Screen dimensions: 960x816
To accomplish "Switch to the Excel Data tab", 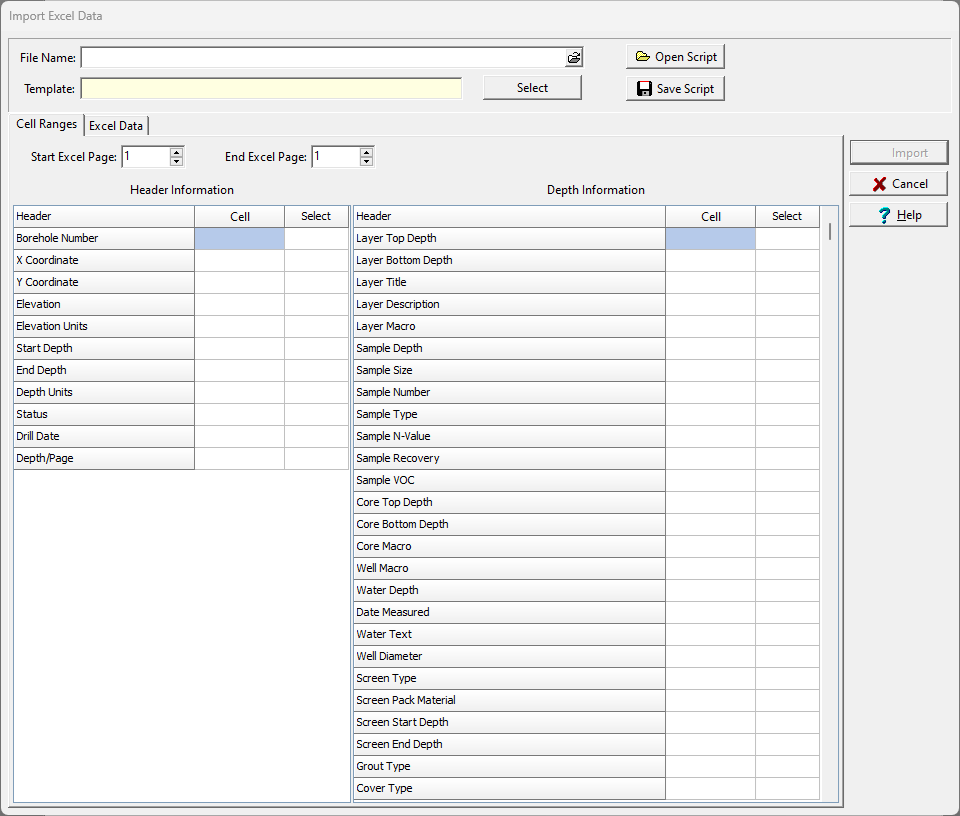I will [115, 125].
